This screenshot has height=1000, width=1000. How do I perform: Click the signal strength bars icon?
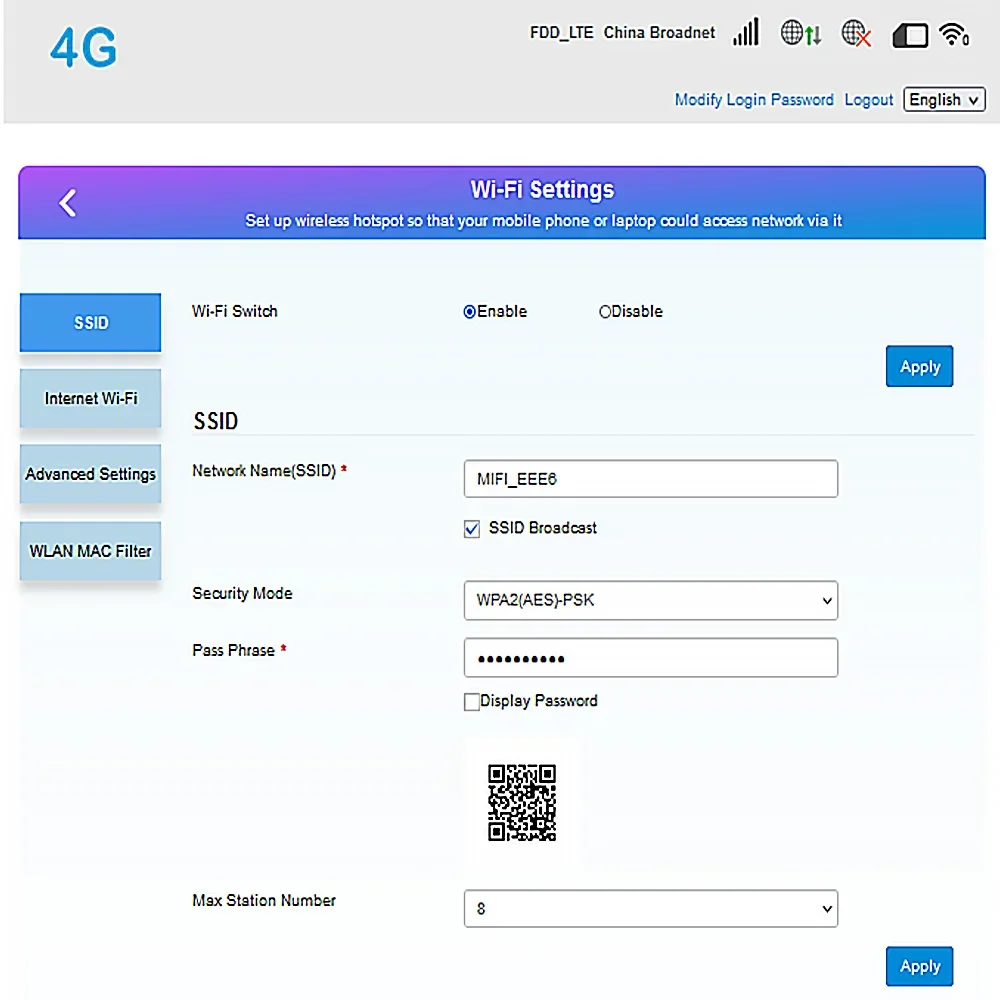click(746, 33)
